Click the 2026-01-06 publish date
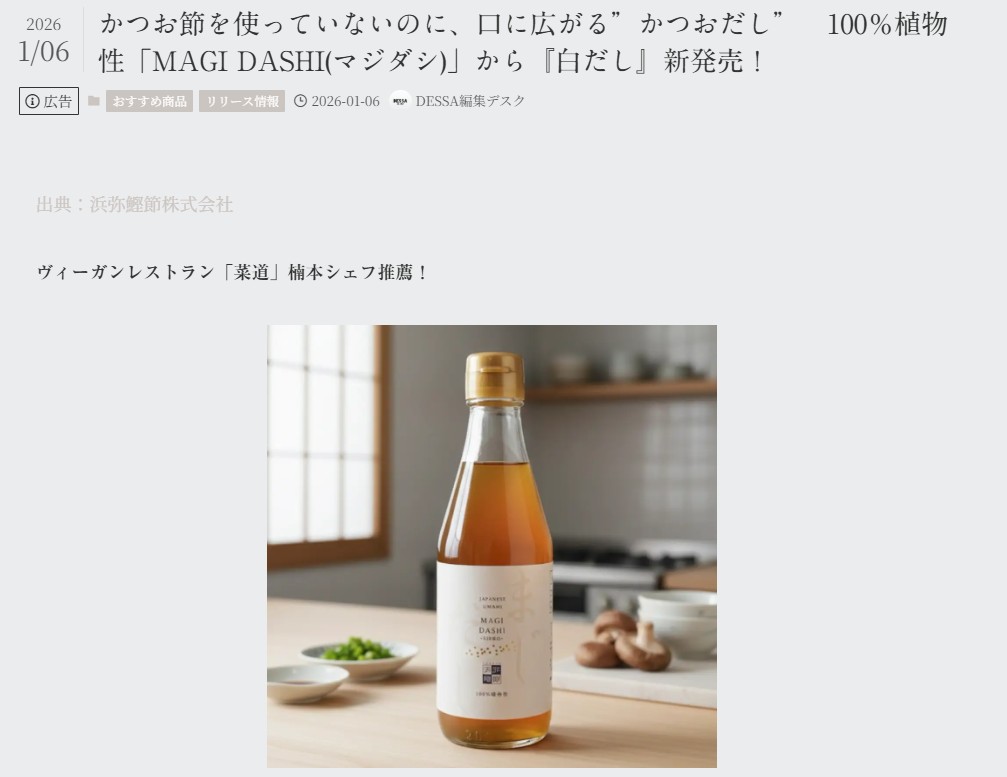The image size is (1007, 777). pos(346,101)
